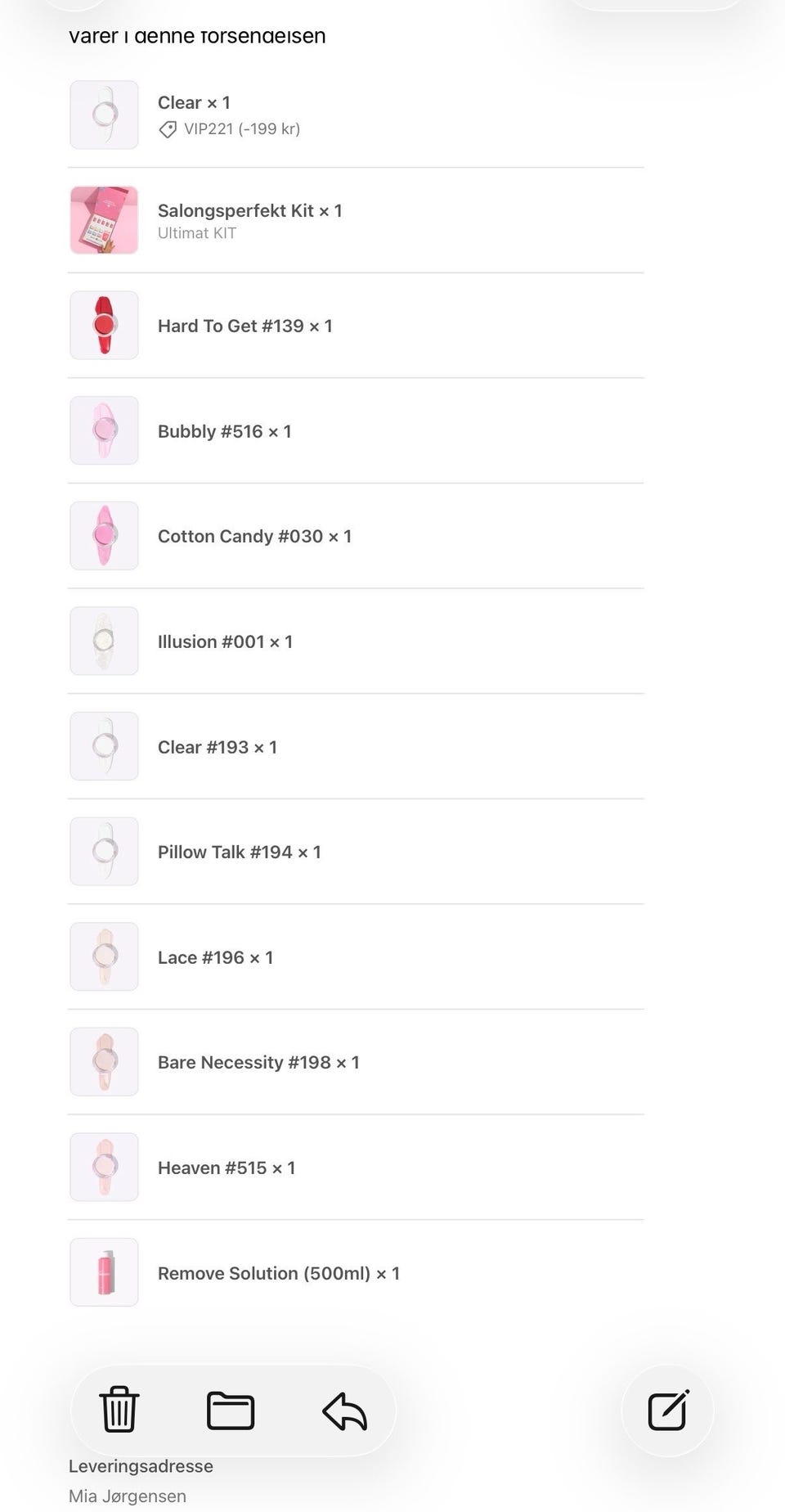785x1512 pixels.
Task: Tap the Hard To Get #139 thumbnail
Action: tap(104, 326)
